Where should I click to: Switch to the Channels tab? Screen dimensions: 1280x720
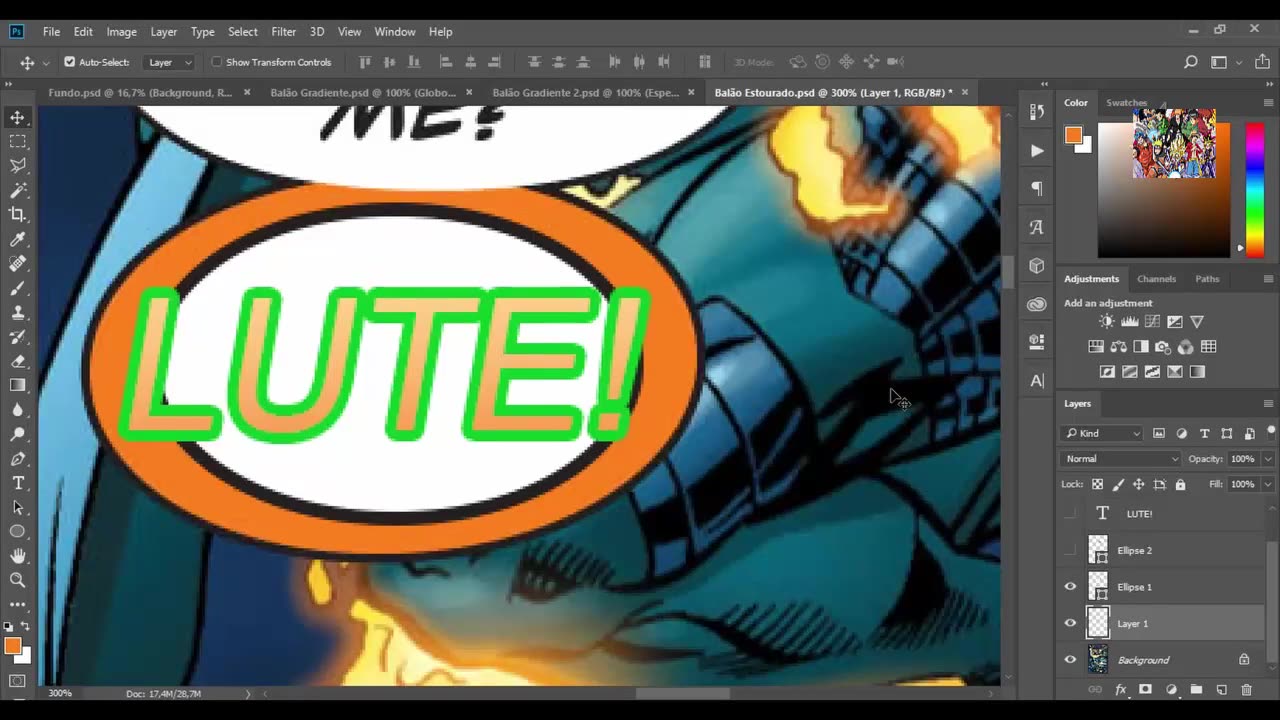(x=1156, y=279)
